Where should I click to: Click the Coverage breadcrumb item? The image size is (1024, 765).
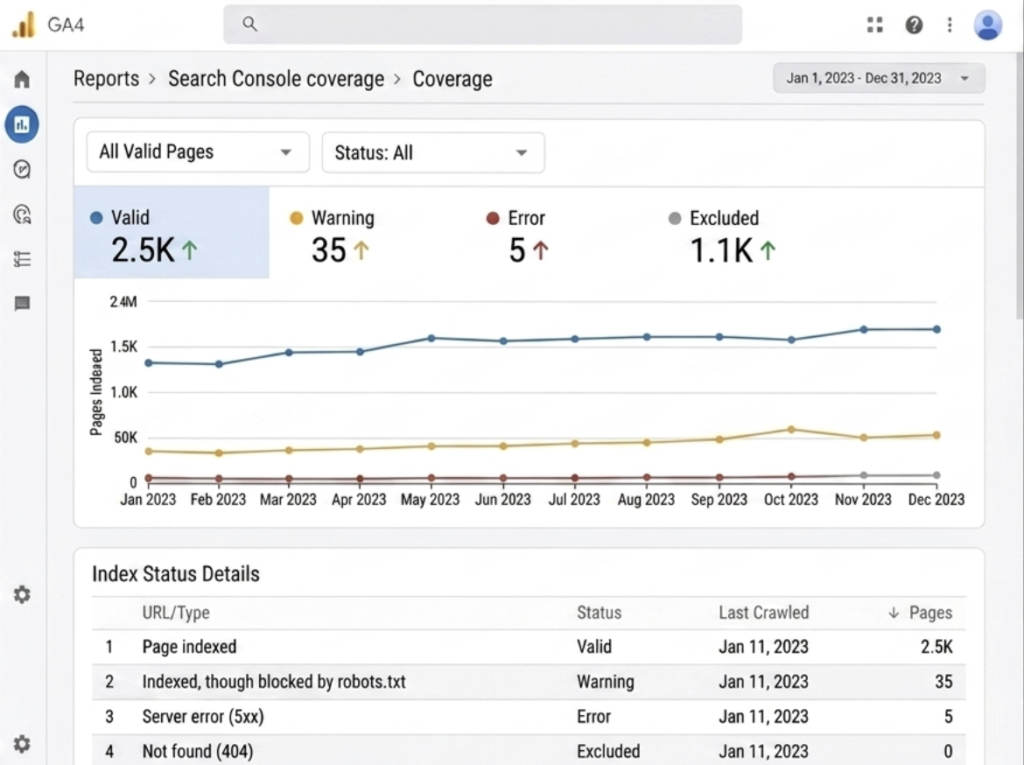click(x=453, y=79)
